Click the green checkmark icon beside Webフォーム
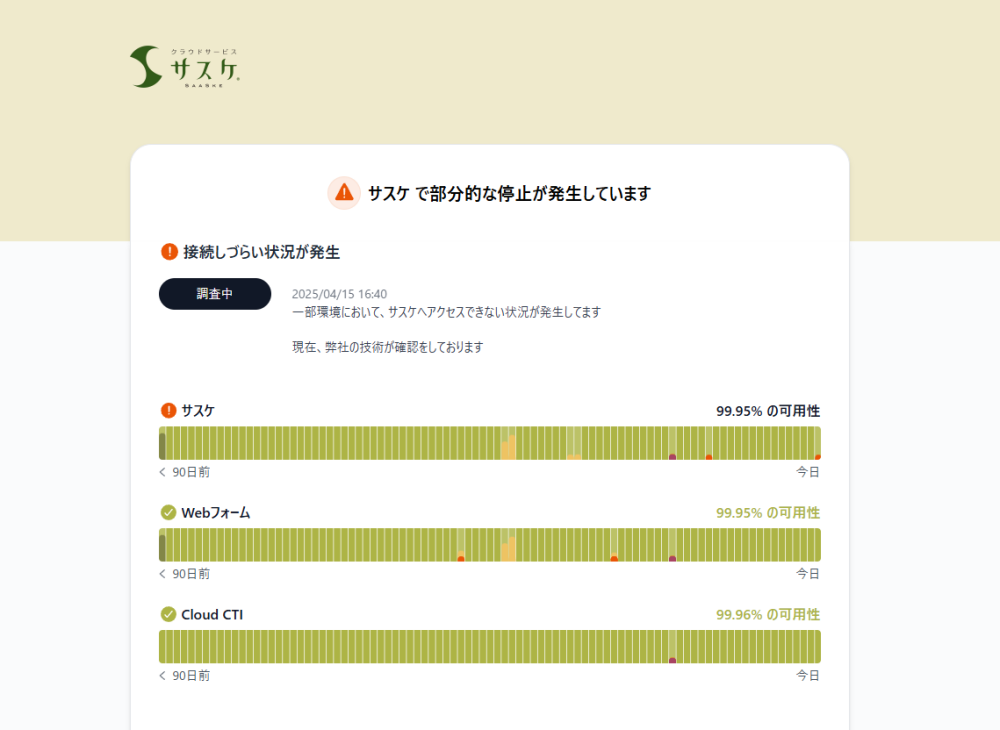Image resolution: width=1000 pixels, height=730 pixels. (x=168, y=512)
